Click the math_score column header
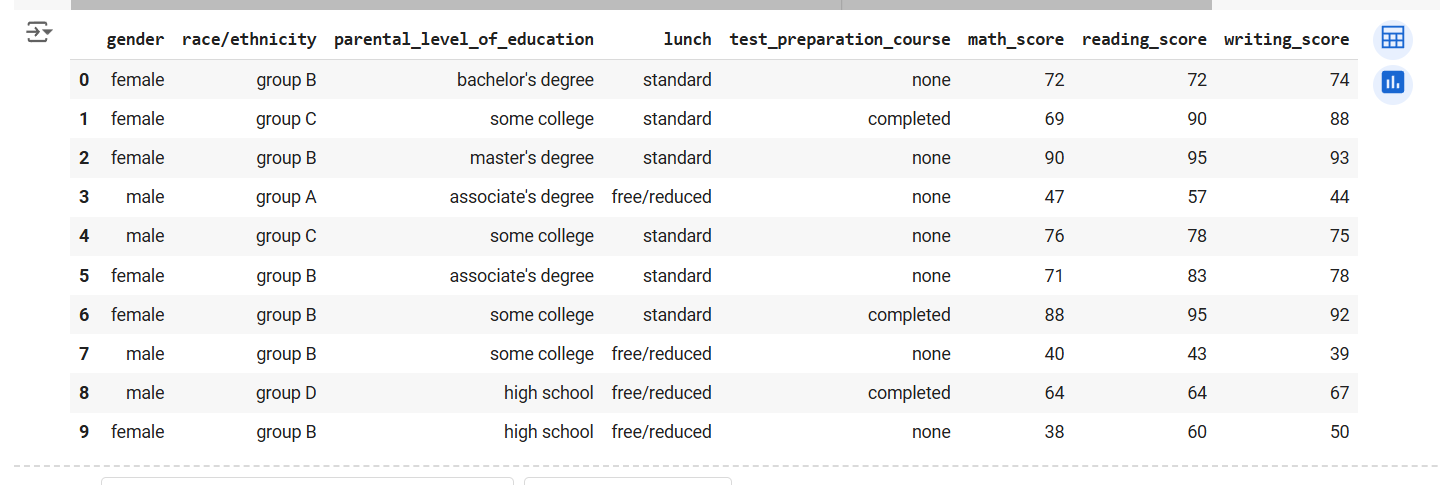The height and width of the screenshot is (485, 1440). point(1016,40)
